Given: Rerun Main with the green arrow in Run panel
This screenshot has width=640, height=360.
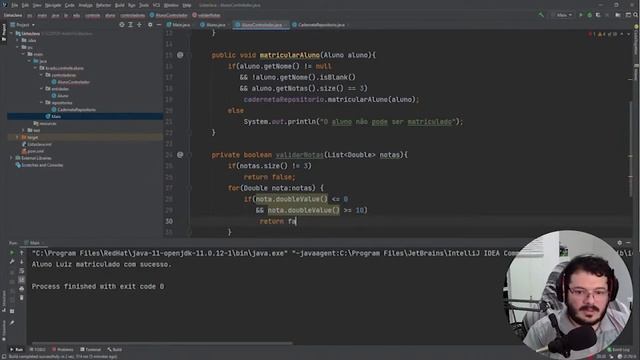Looking at the screenshot, I should click(12, 253).
